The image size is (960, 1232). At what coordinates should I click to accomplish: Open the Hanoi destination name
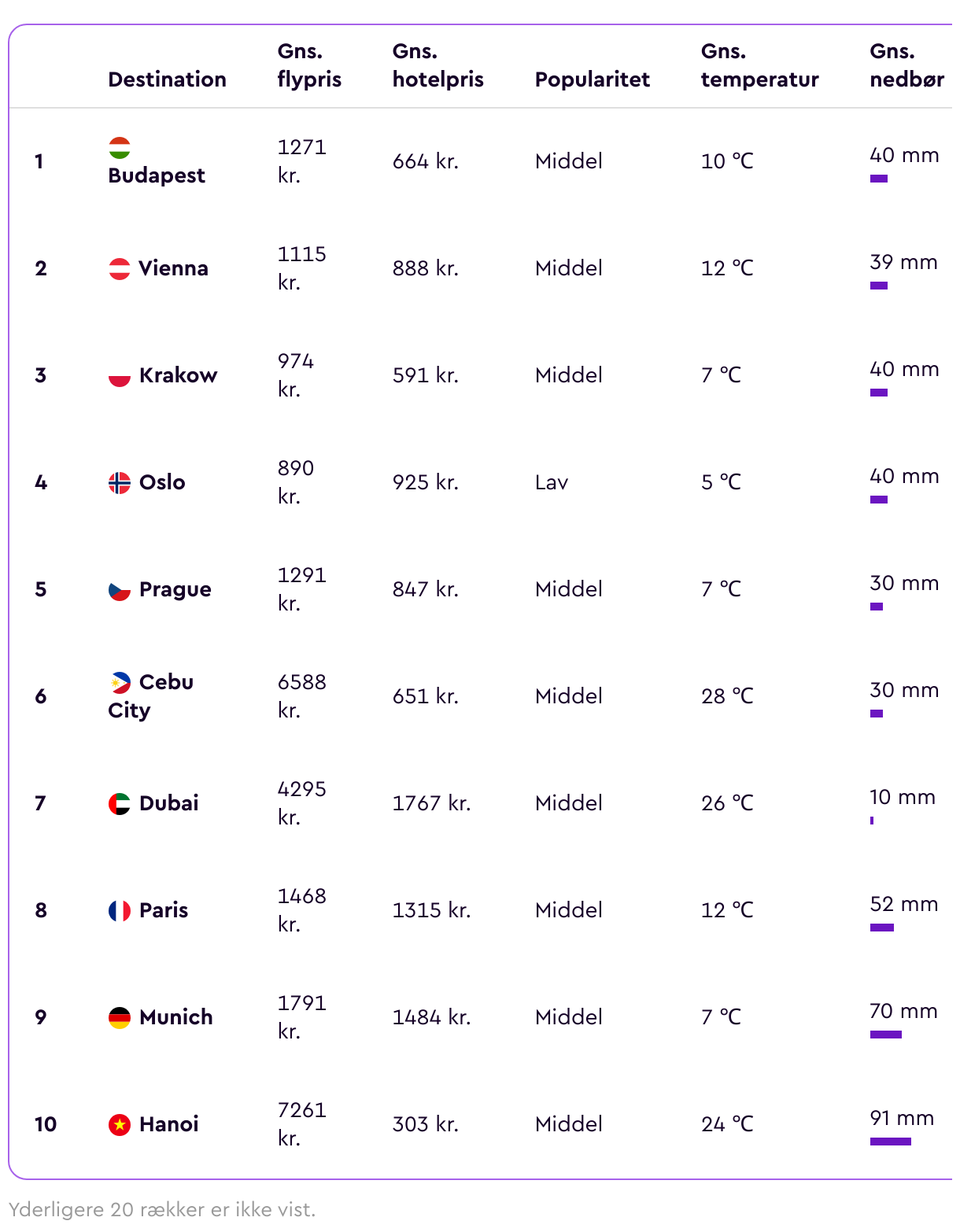click(x=169, y=1124)
